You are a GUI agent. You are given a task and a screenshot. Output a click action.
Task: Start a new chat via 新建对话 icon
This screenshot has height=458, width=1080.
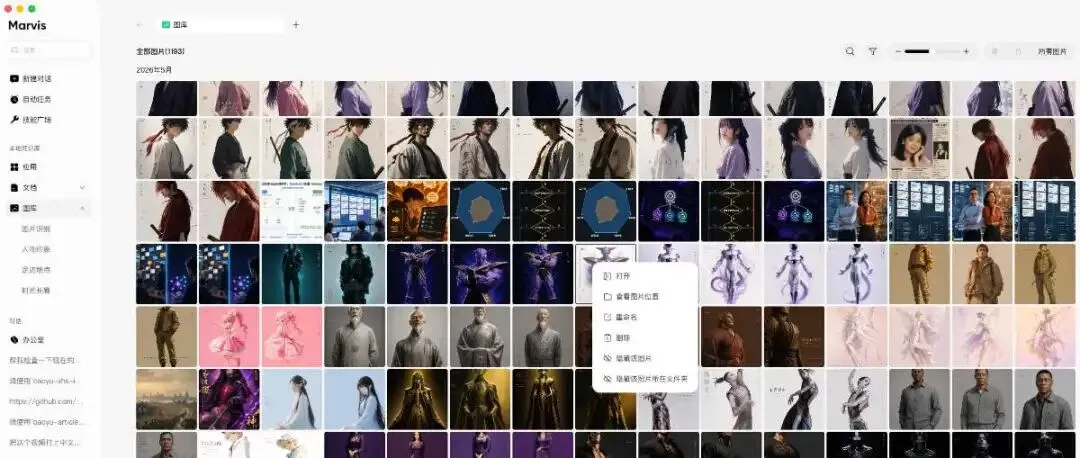14,79
